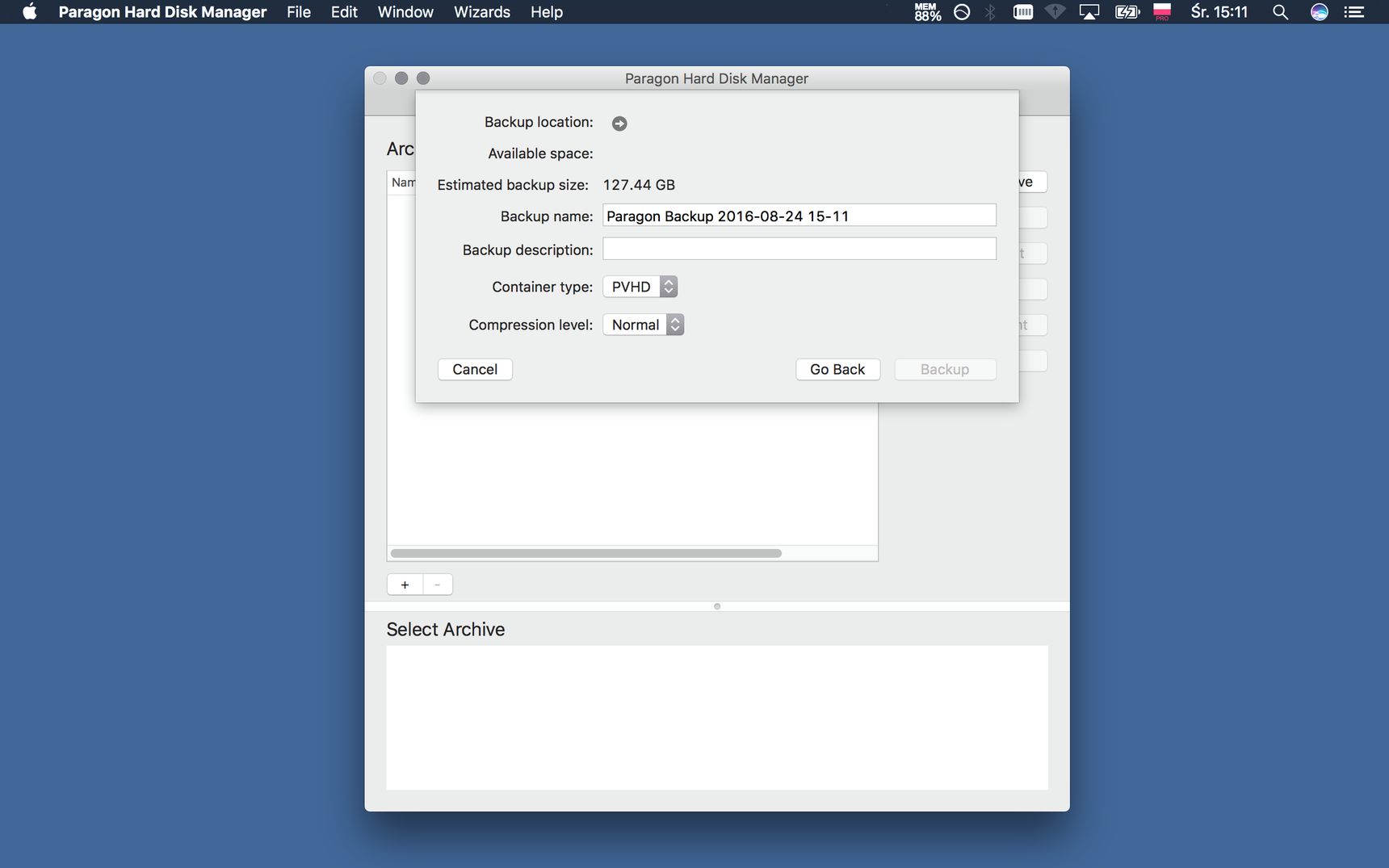Click the Bluetooth status icon
Viewport: 1389px width, 868px height.
click(x=990, y=12)
